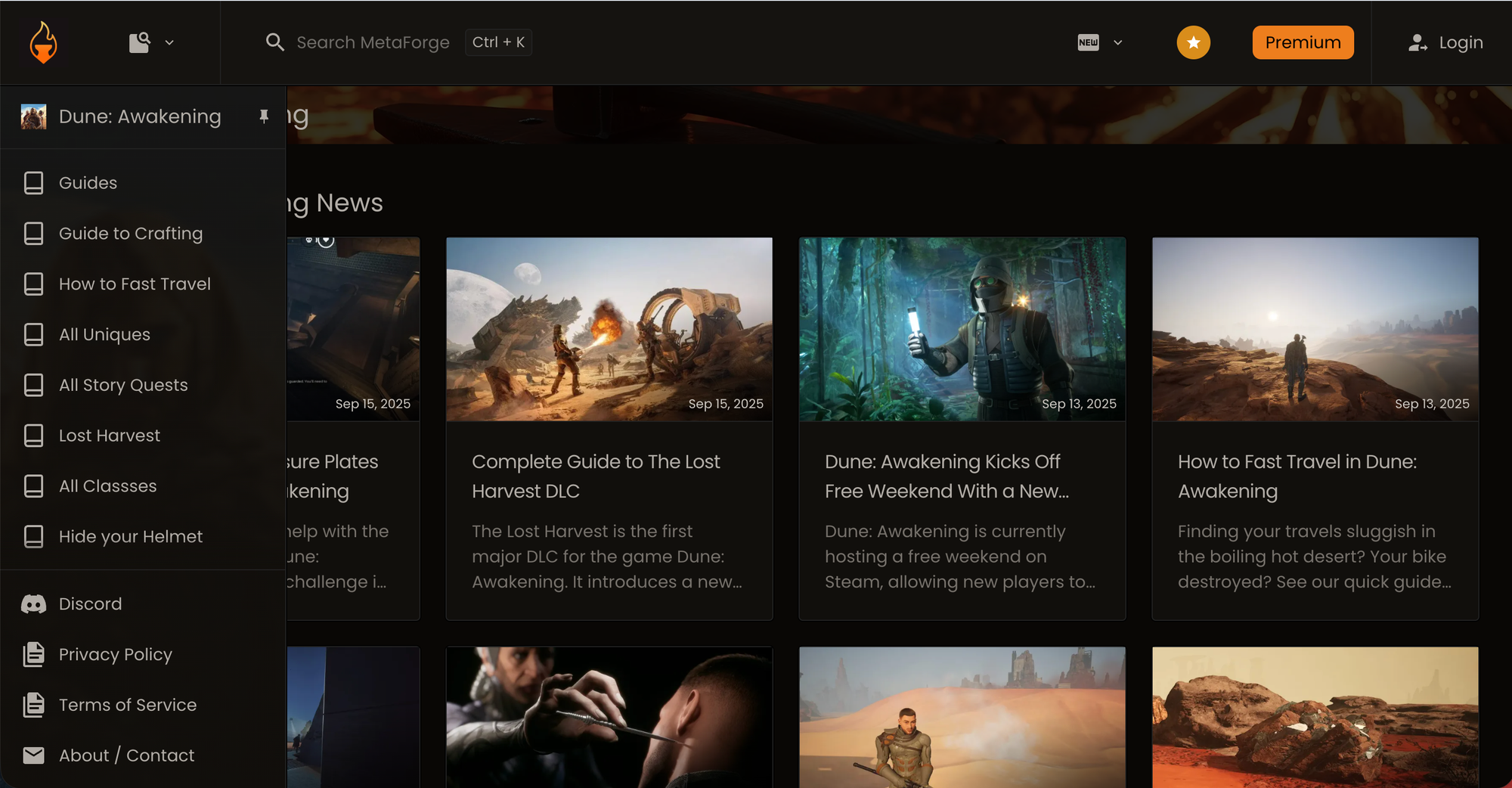The image size is (1512, 788).
Task: Click the Hide your Helmet book icon
Action: point(33,537)
